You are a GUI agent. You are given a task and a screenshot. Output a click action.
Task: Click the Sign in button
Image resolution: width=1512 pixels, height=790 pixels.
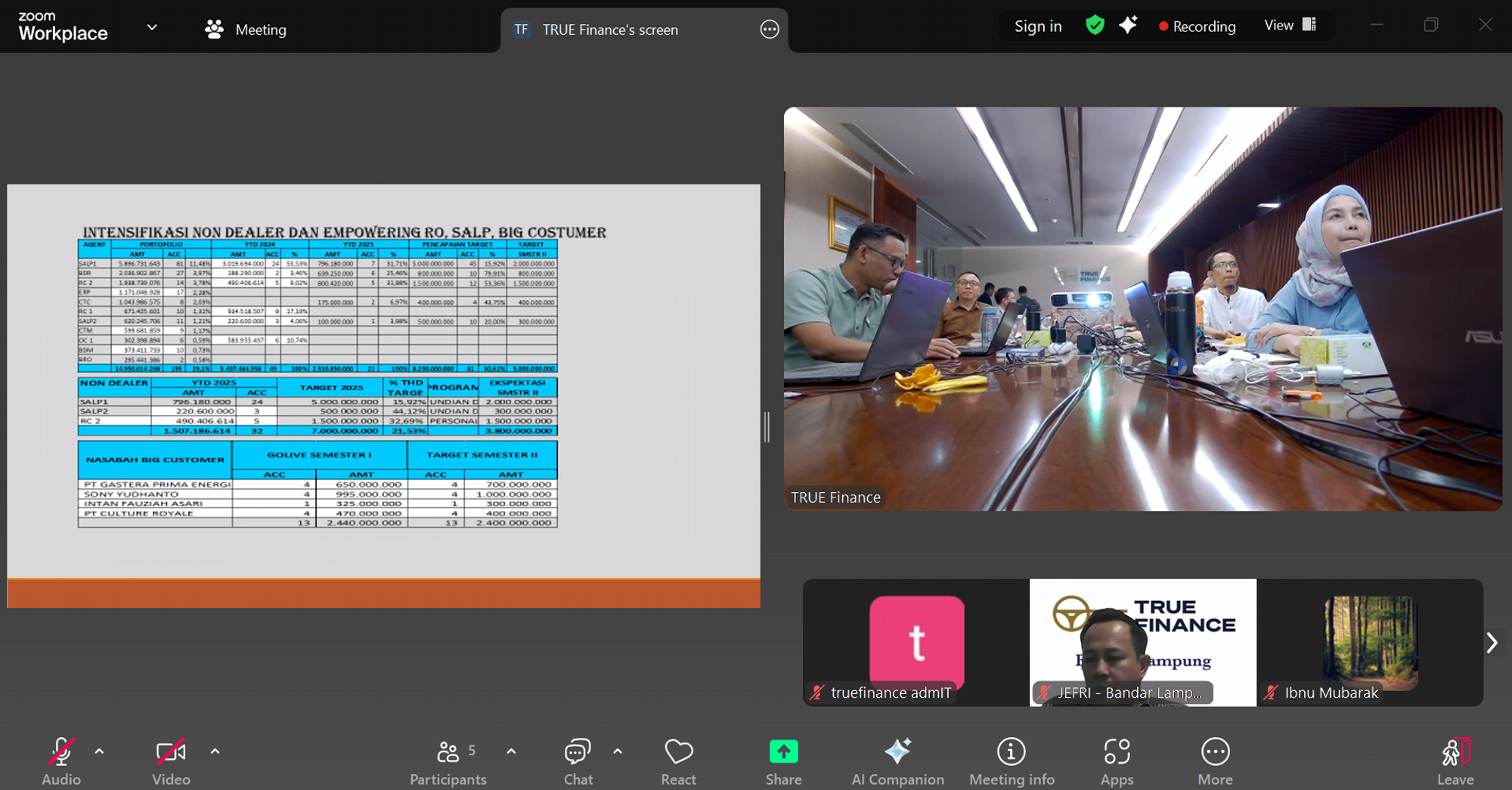(1038, 26)
